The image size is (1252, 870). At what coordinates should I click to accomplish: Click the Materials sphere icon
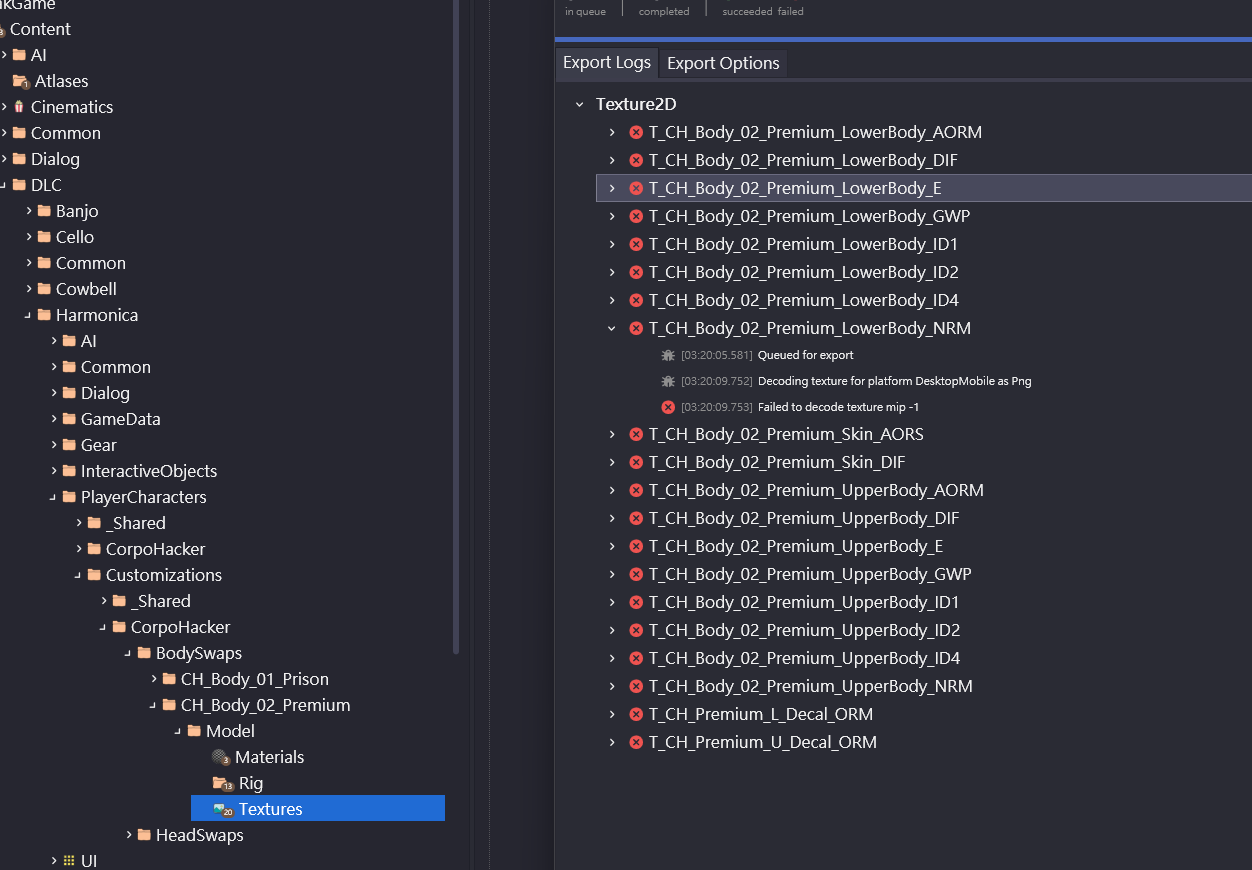(221, 757)
